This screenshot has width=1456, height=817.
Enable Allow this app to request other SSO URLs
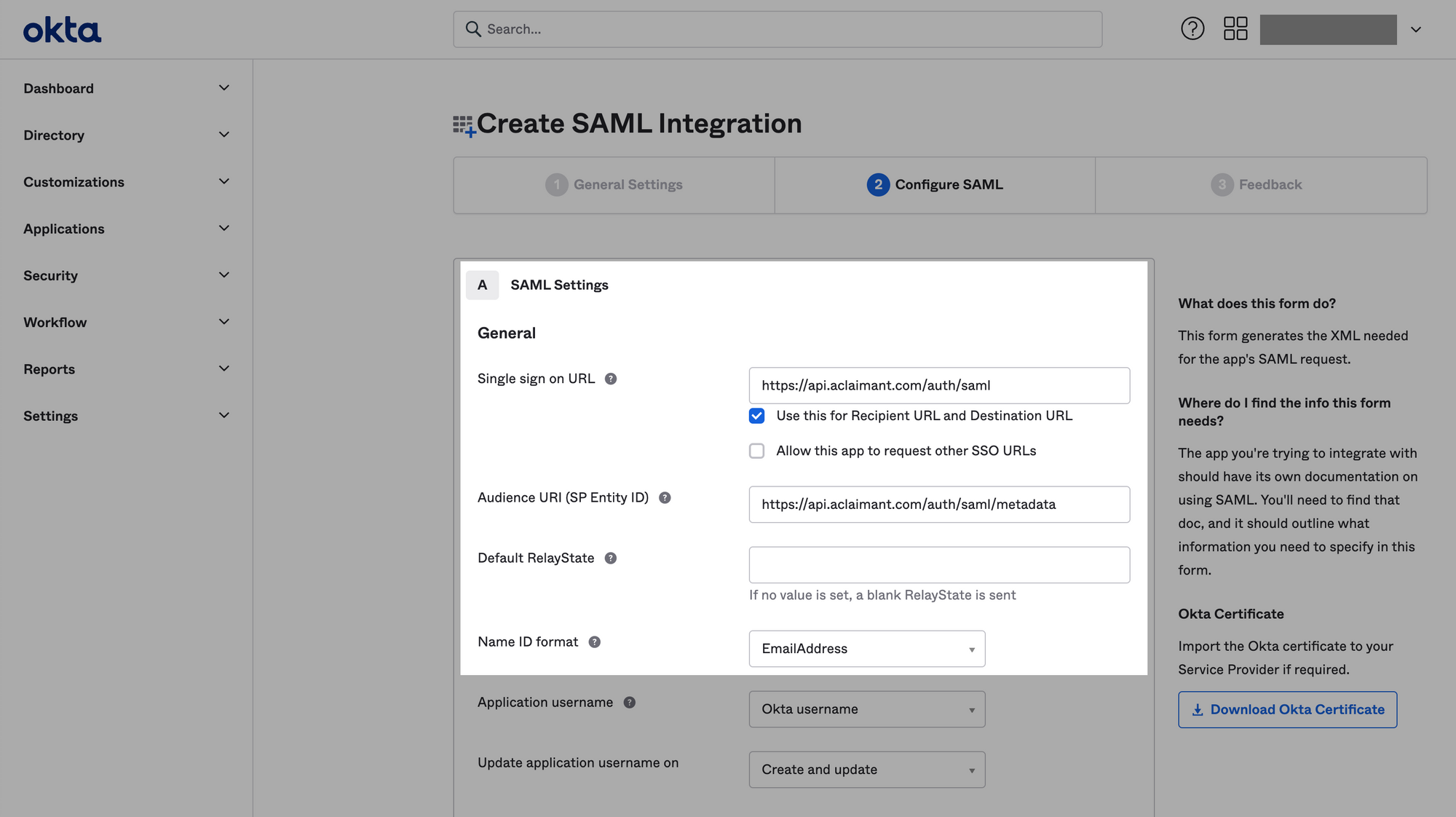tap(757, 451)
